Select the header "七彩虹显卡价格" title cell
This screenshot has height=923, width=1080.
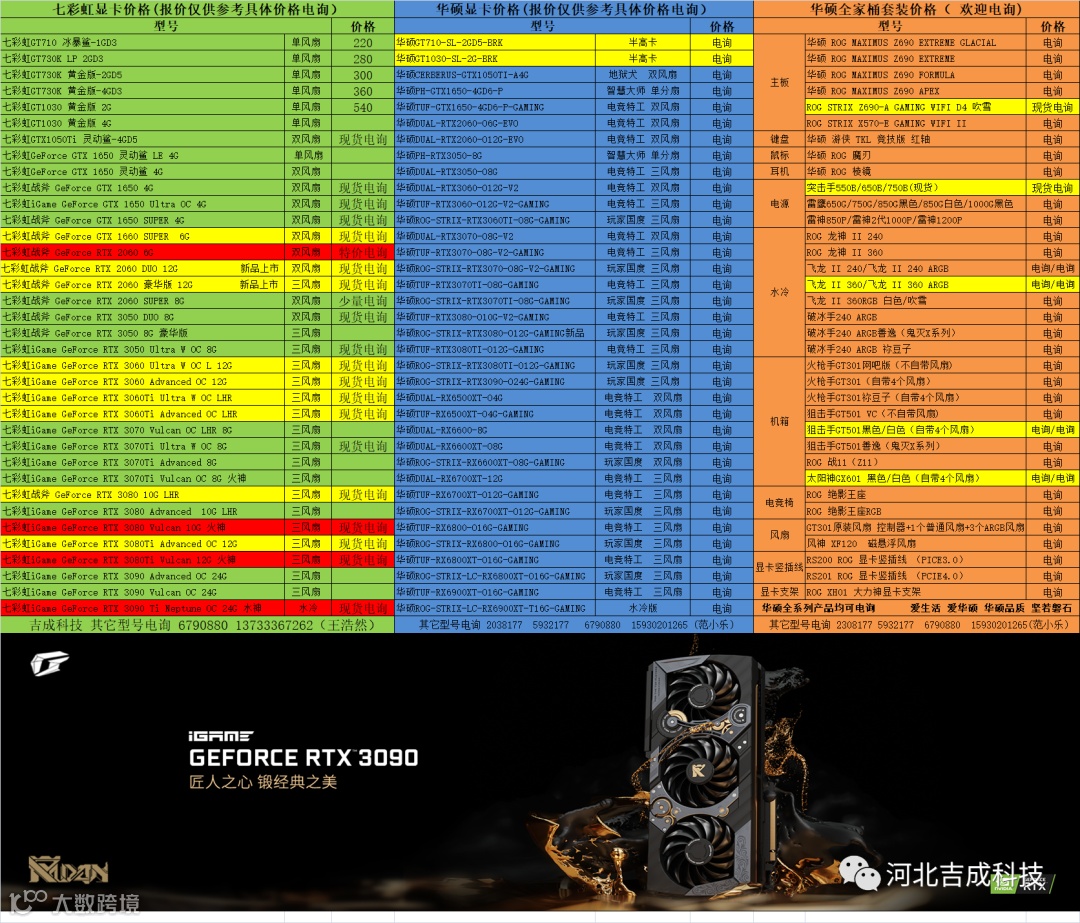(197, 9)
